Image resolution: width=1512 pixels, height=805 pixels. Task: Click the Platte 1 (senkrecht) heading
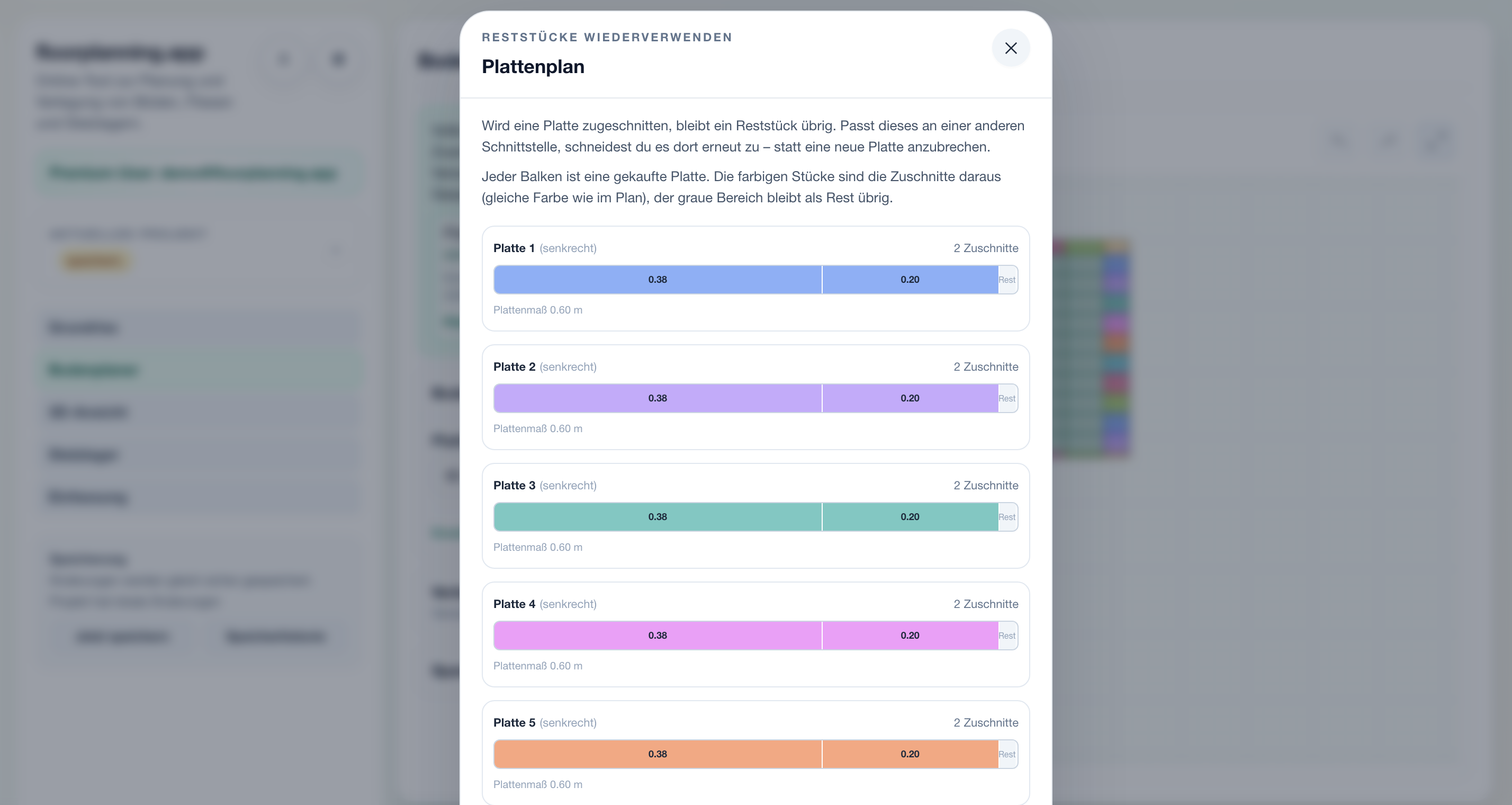pyautogui.click(x=545, y=248)
